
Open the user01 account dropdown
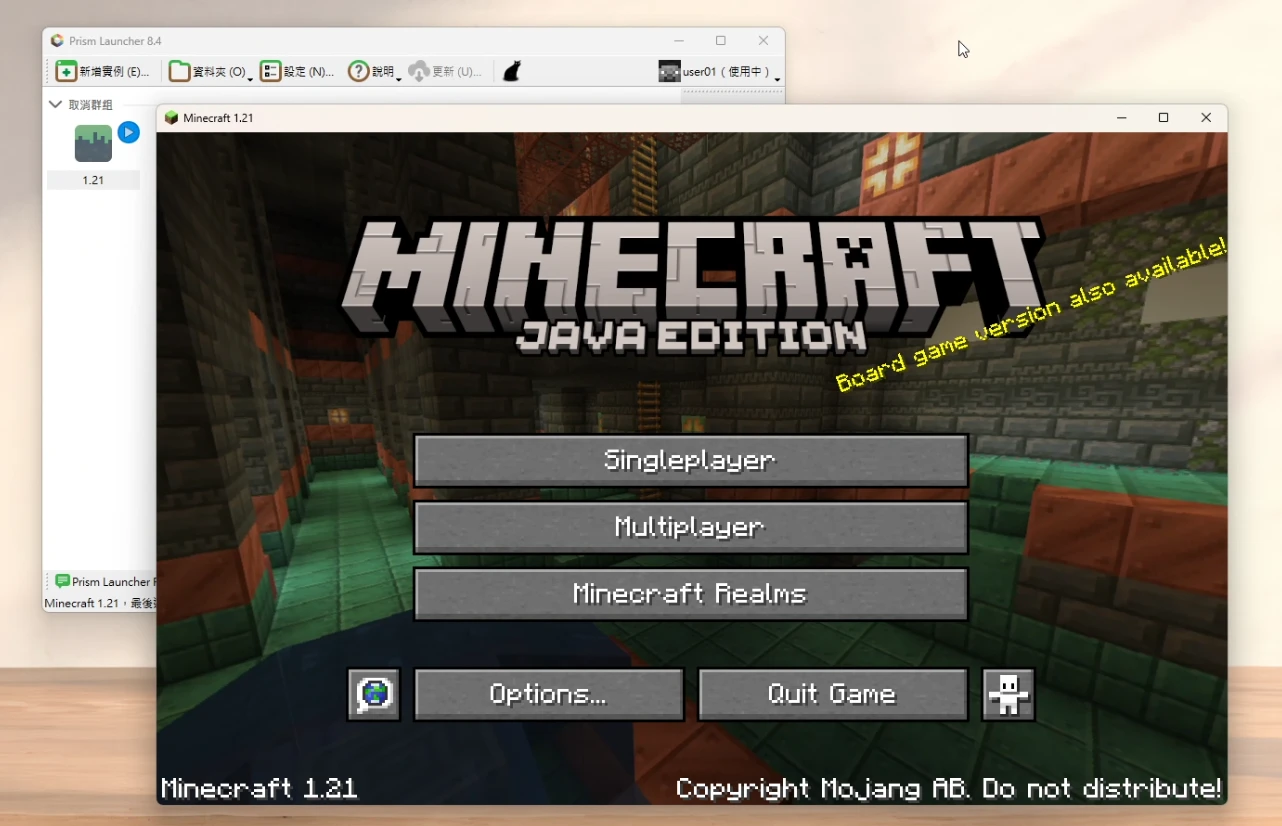[x=720, y=71]
